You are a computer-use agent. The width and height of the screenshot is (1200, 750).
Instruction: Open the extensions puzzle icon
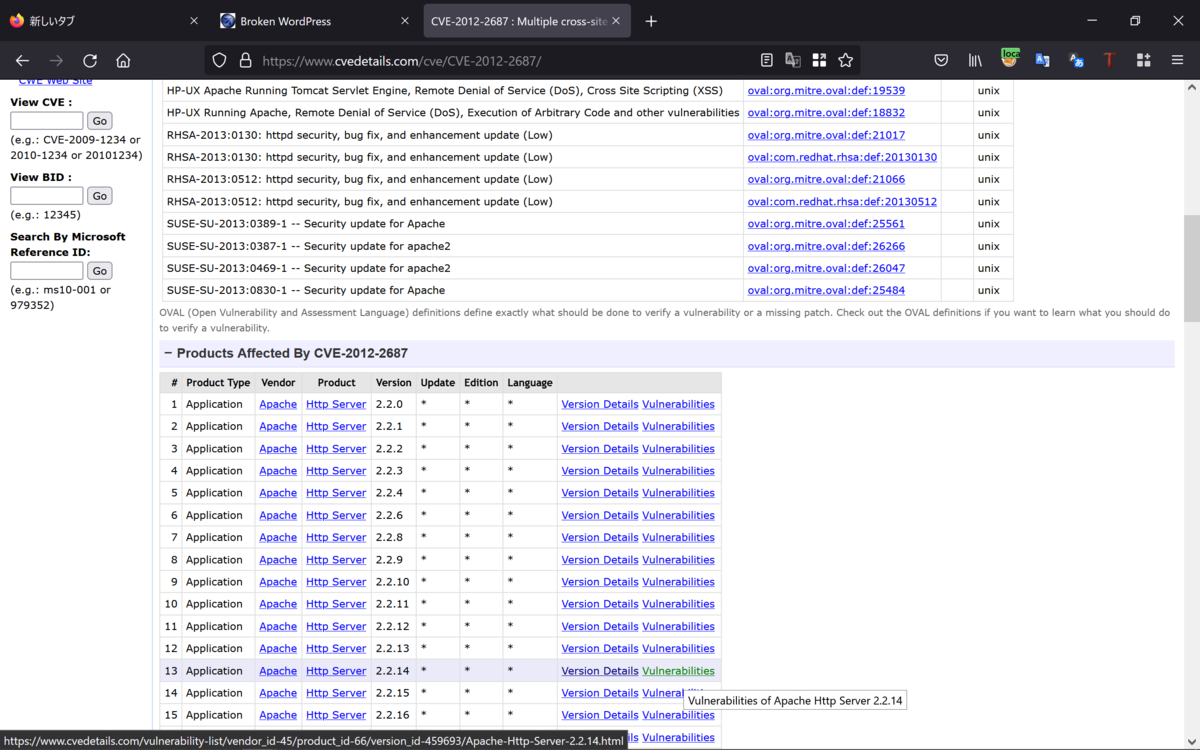pyautogui.click(x=1143, y=60)
